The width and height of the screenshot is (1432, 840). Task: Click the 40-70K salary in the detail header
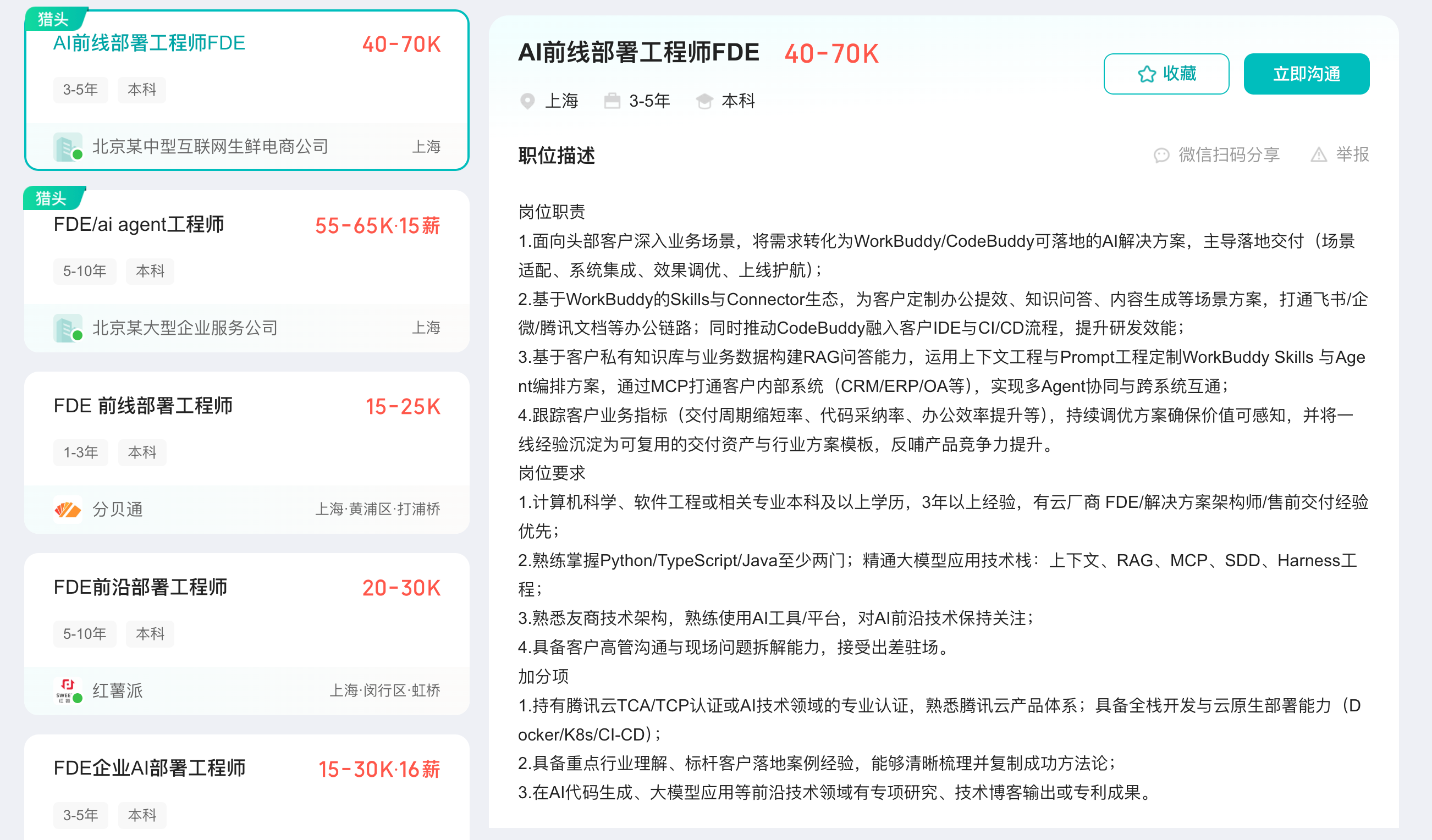click(832, 54)
